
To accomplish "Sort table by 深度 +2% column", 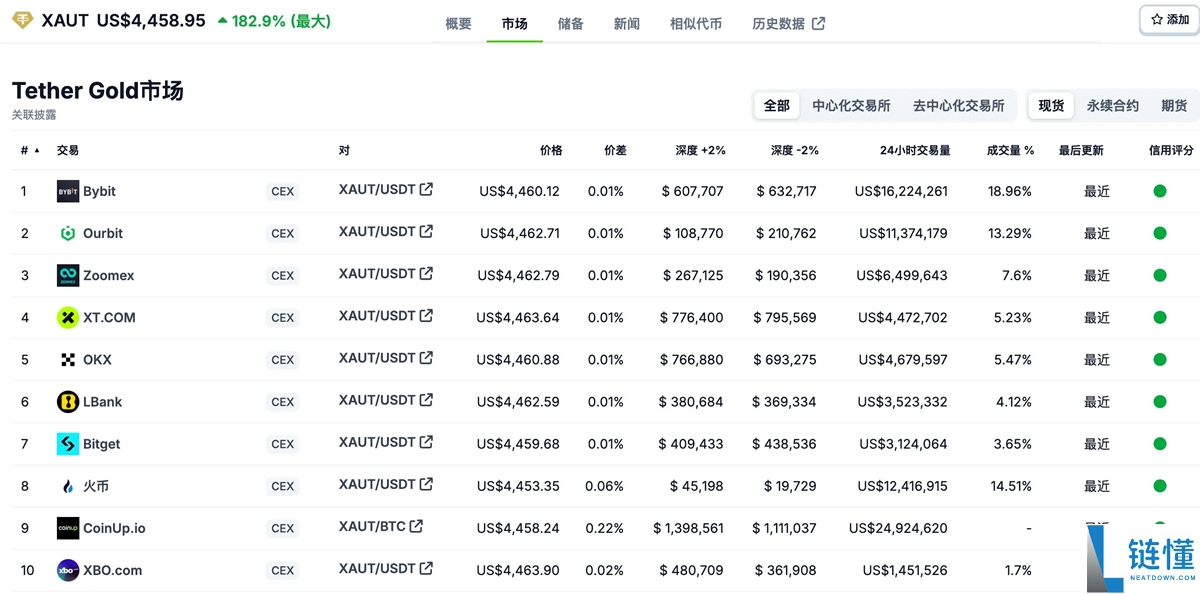I will coord(700,150).
